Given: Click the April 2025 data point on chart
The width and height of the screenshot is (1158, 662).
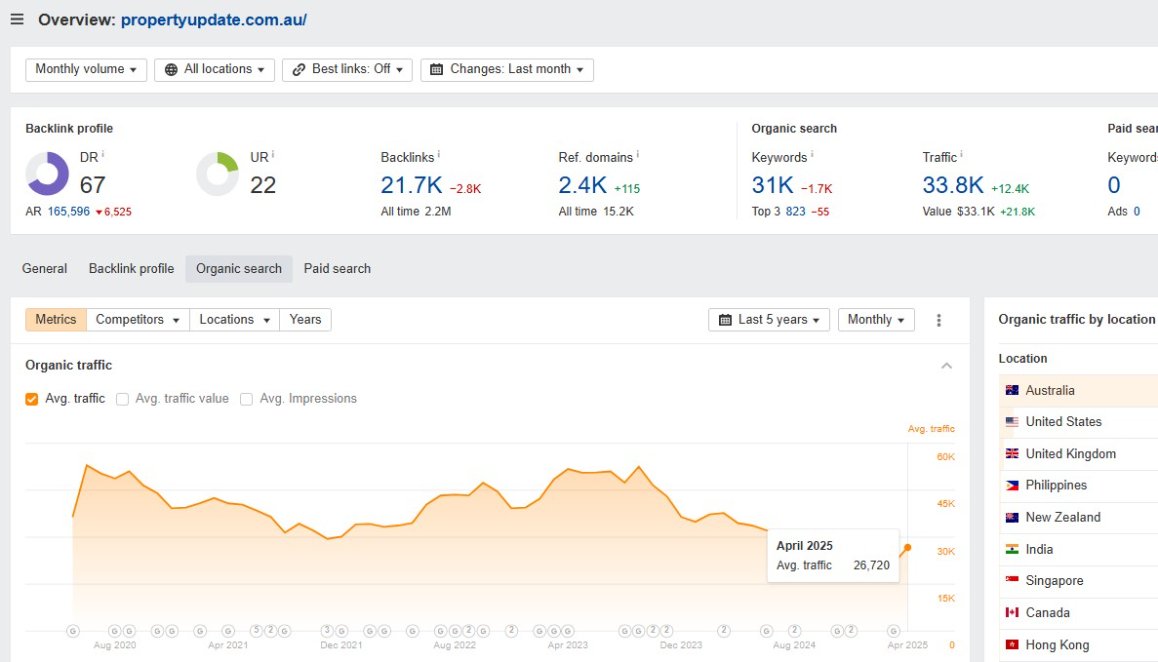Looking at the screenshot, I should point(908,547).
